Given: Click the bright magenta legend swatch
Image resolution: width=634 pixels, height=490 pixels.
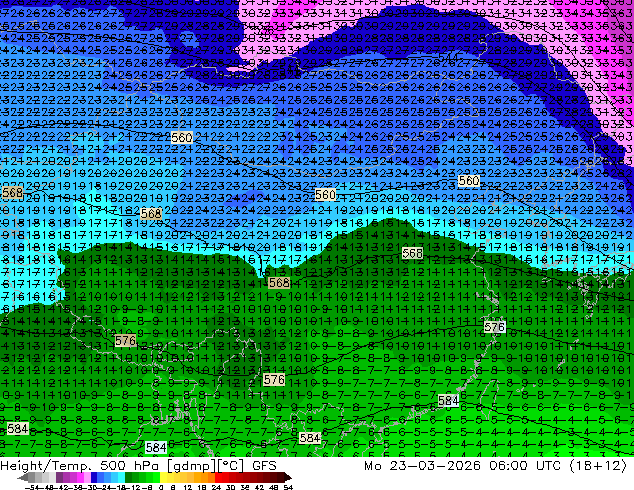Looking at the screenshot, I should tap(80, 477).
